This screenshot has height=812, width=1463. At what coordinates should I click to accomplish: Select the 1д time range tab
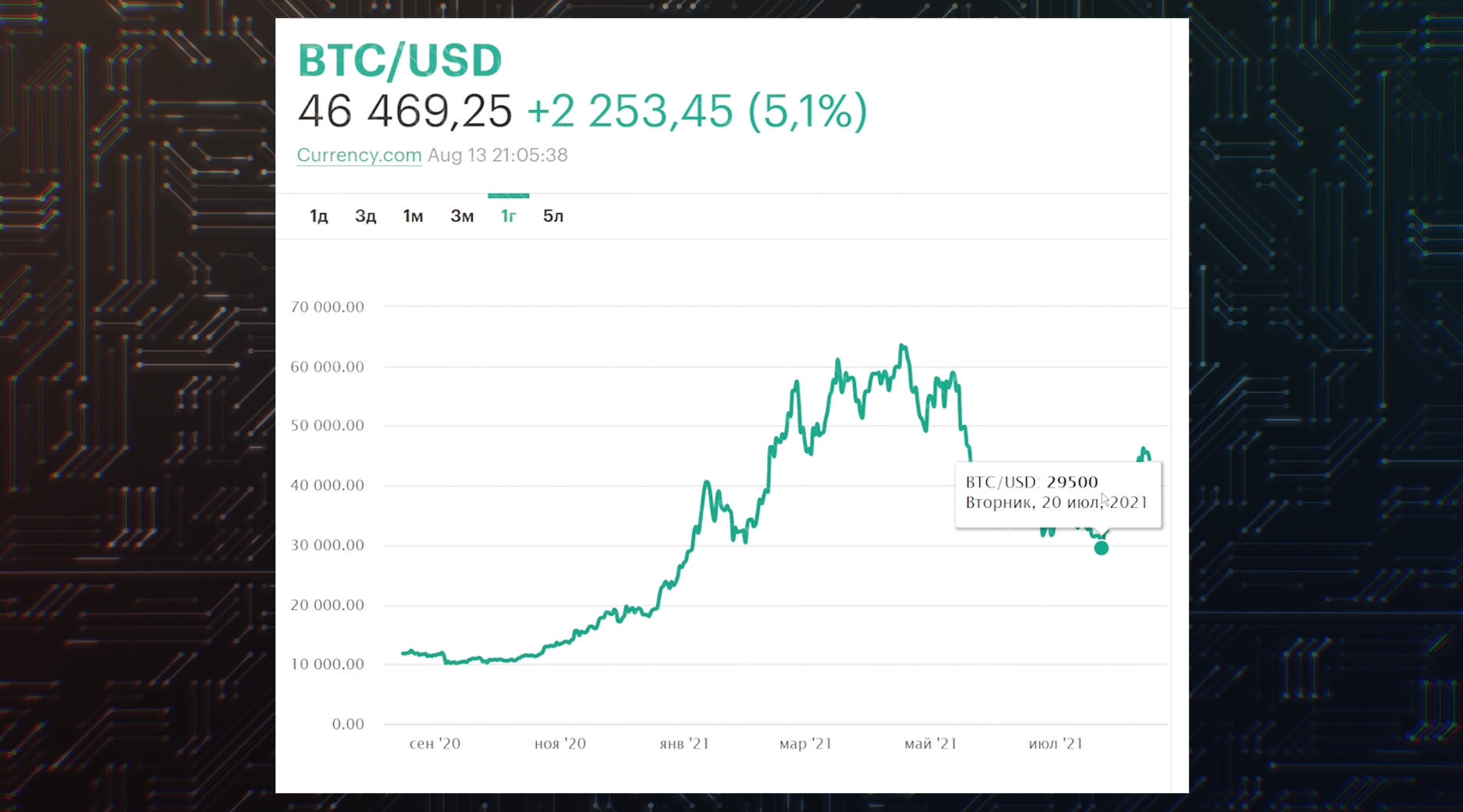pos(318,216)
